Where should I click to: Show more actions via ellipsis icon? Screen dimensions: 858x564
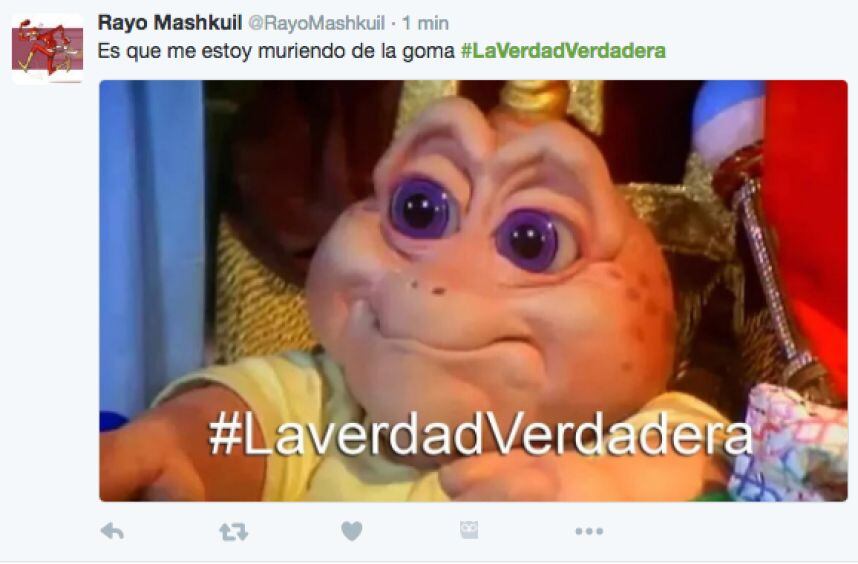pos(589,531)
